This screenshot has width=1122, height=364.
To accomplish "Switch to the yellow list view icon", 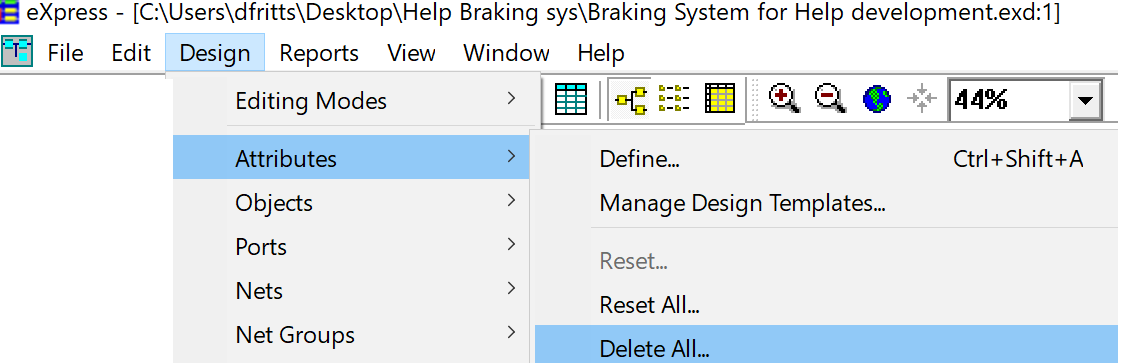I will tap(674, 99).
